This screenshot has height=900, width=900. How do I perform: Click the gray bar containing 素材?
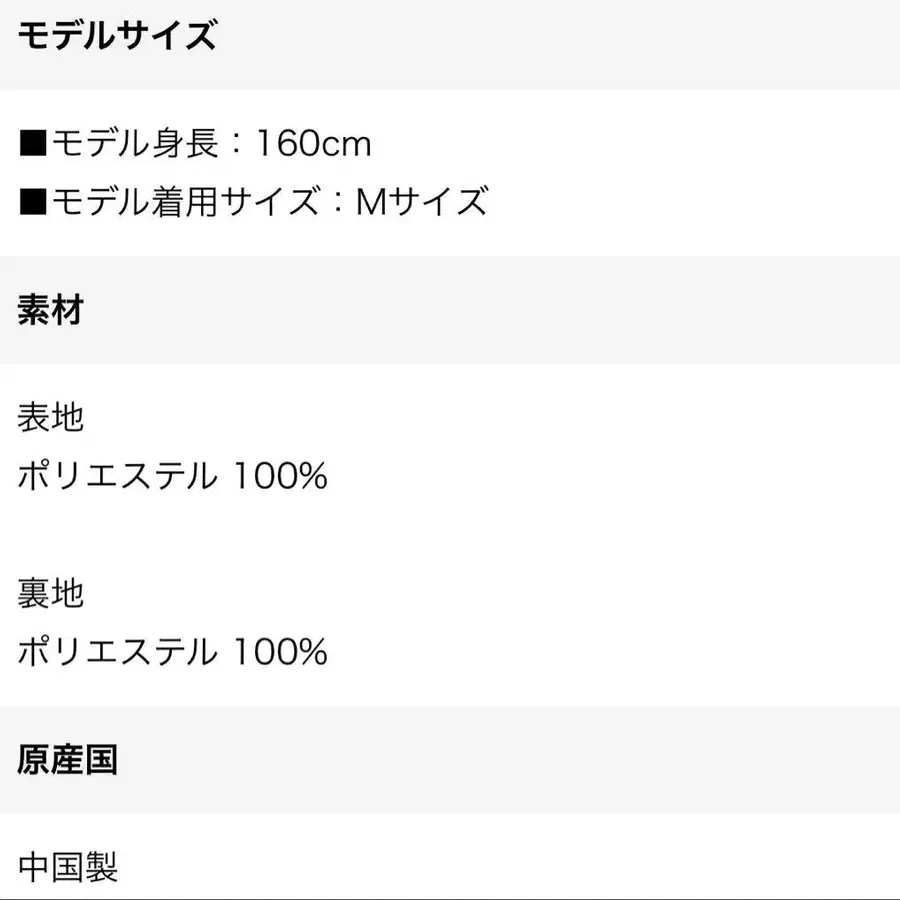coord(450,310)
